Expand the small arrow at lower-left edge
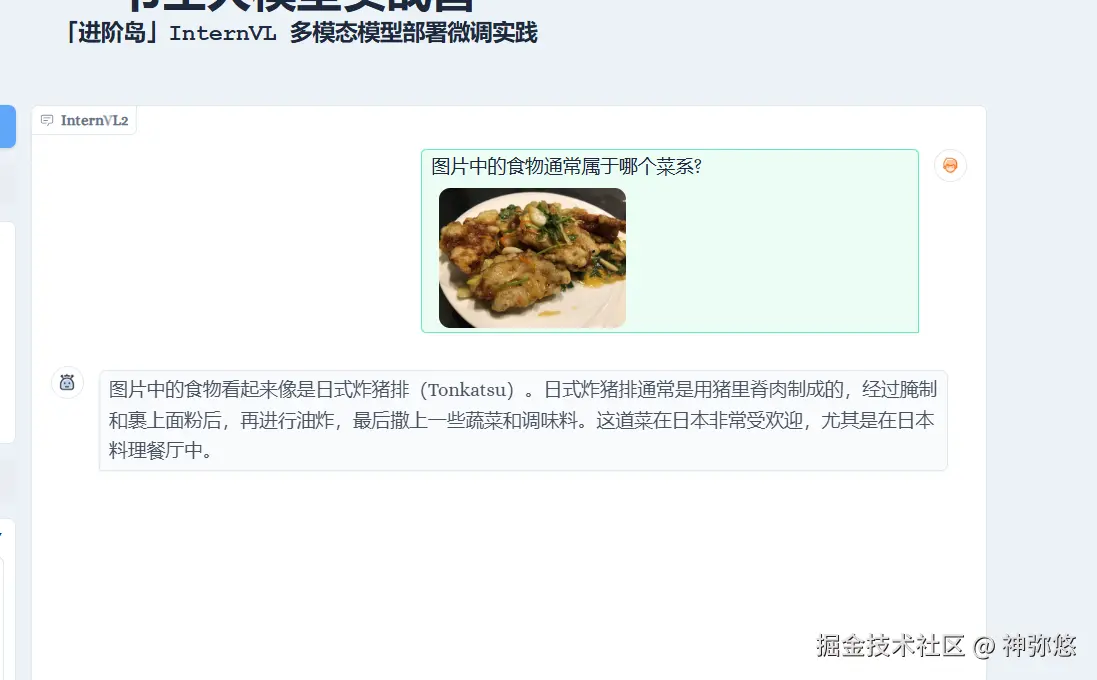Image resolution: width=1097 pixels, height=680 pixels. point(1,534)
